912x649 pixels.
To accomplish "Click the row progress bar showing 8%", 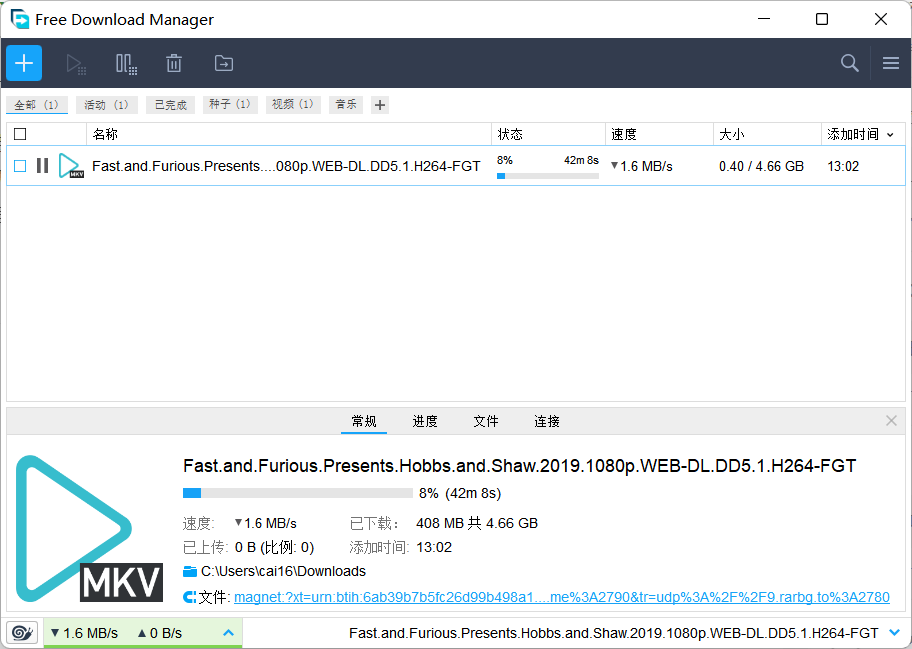I will [548, 176].
